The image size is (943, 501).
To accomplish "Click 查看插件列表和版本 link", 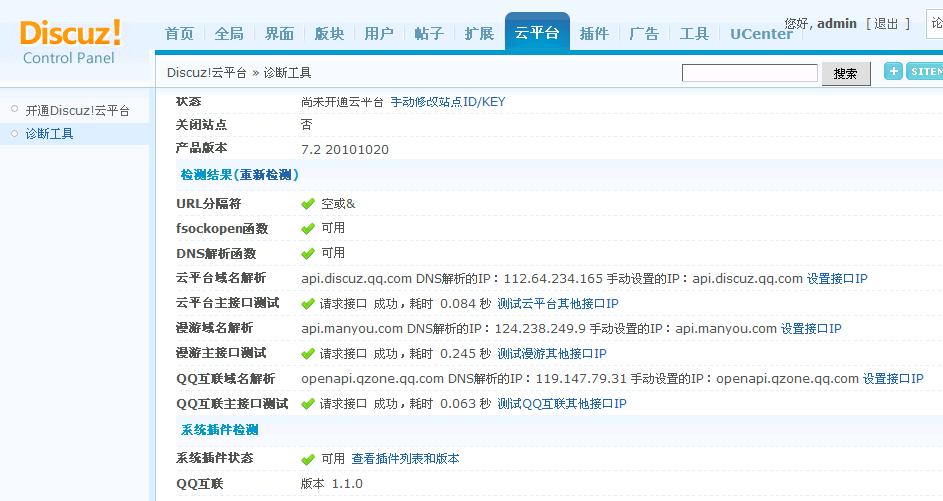I will pos(405,459).
